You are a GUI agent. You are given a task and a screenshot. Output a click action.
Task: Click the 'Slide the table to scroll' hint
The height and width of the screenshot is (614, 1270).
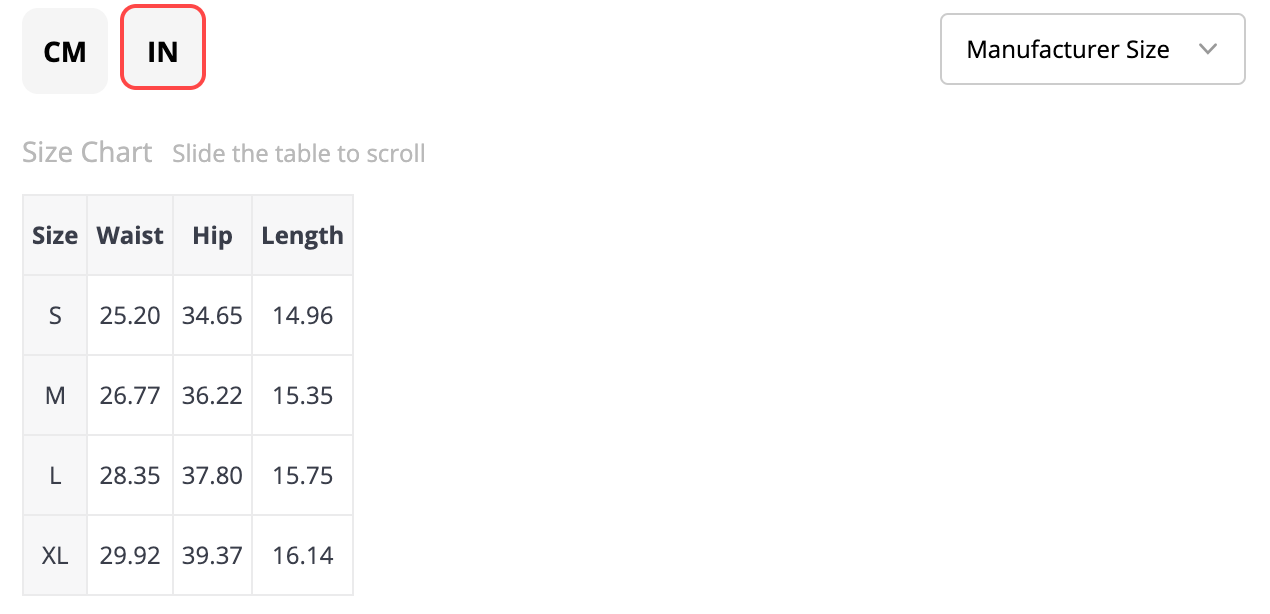[x=299, y=154]
